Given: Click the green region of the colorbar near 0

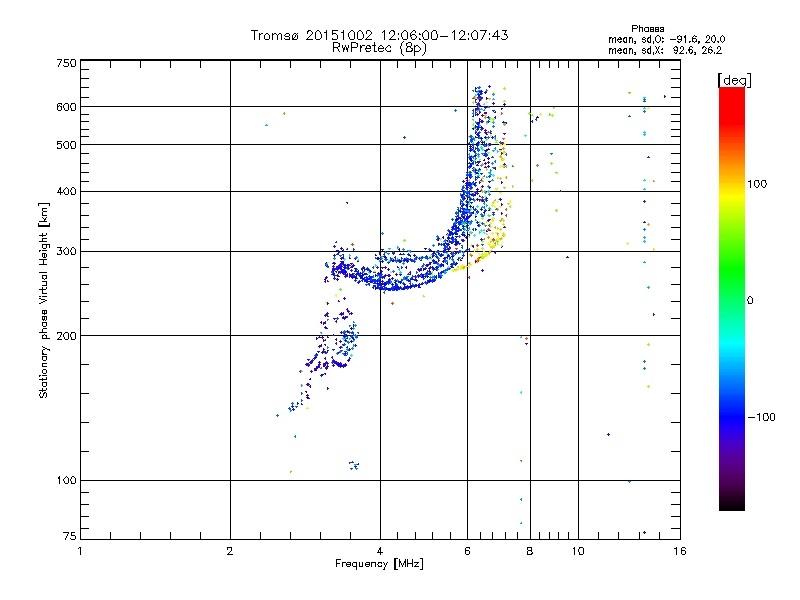Looking at the screenshot, I should 732,286.
